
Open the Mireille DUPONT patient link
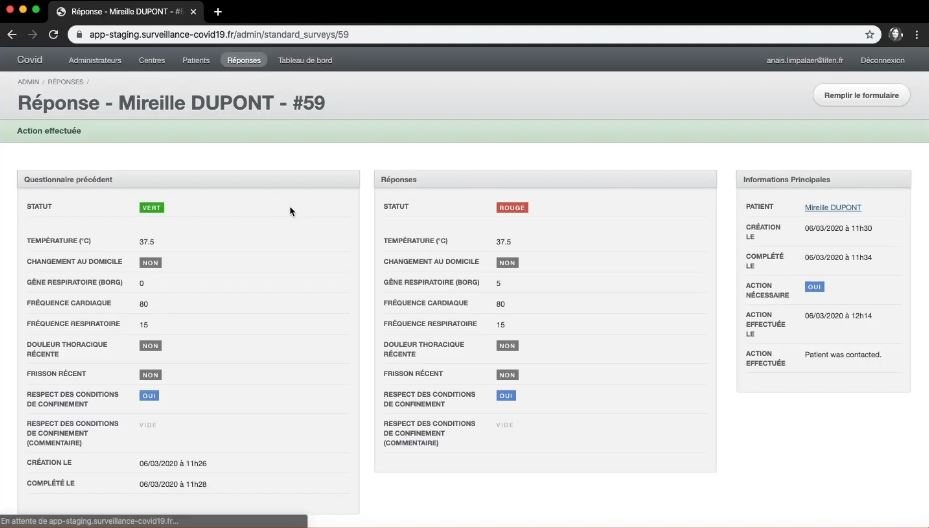(x=832, y=208)
